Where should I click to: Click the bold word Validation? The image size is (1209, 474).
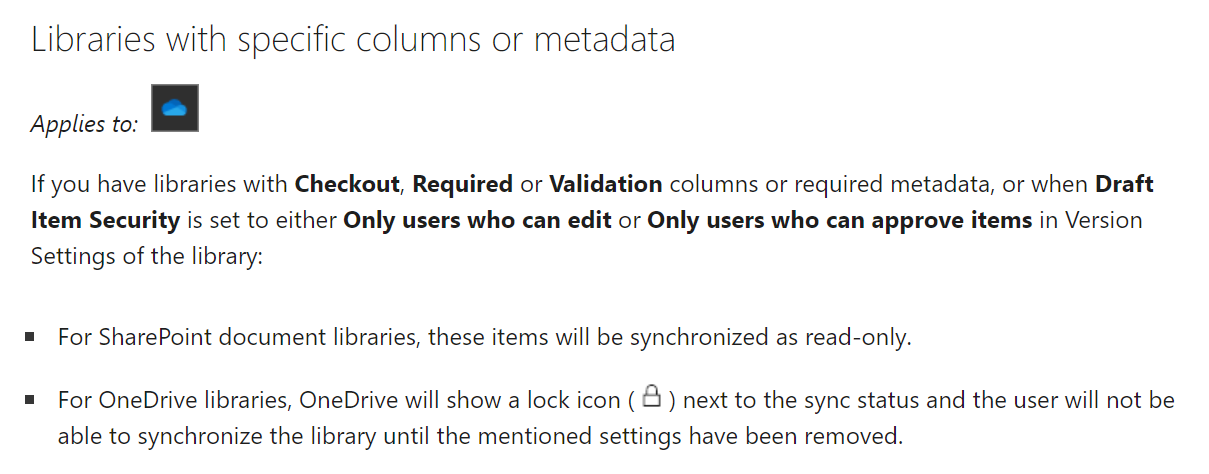click(606, 184)
